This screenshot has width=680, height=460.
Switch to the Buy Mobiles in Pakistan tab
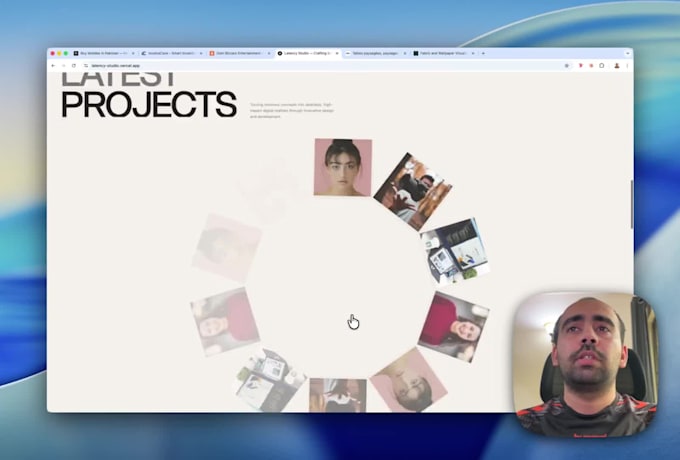[104, 53]
